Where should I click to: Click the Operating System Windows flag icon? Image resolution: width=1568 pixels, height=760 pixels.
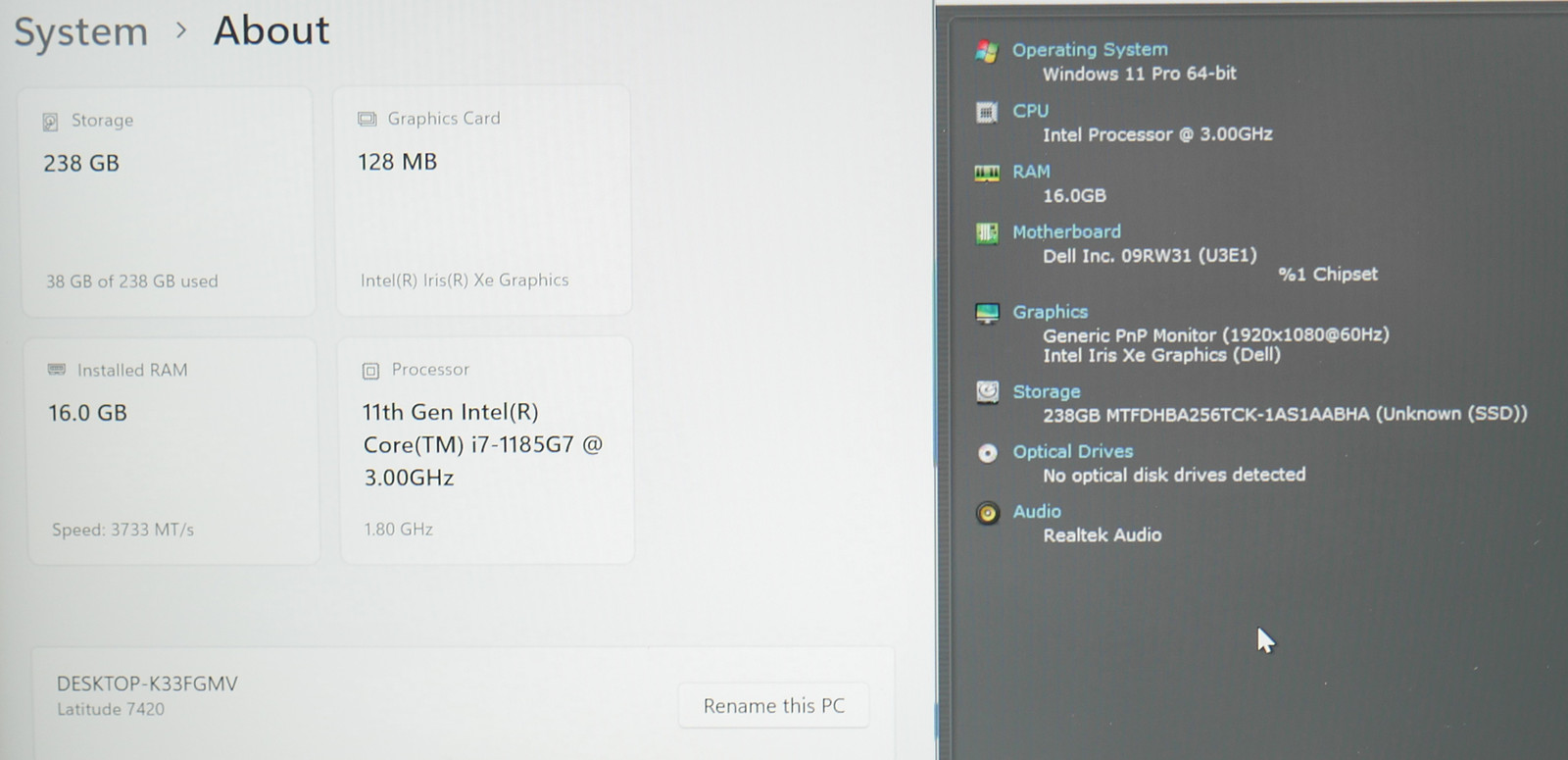987,51
